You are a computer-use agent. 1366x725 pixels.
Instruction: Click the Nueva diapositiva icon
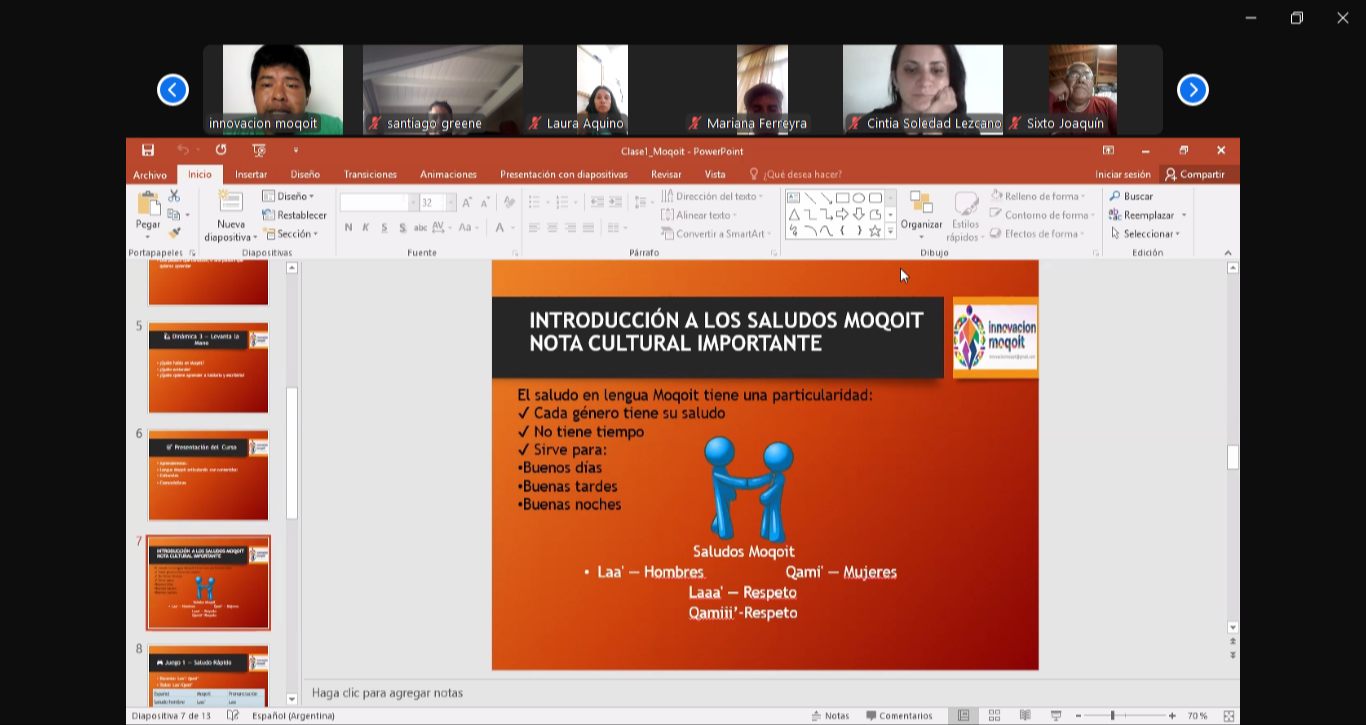tap(231, 203)
